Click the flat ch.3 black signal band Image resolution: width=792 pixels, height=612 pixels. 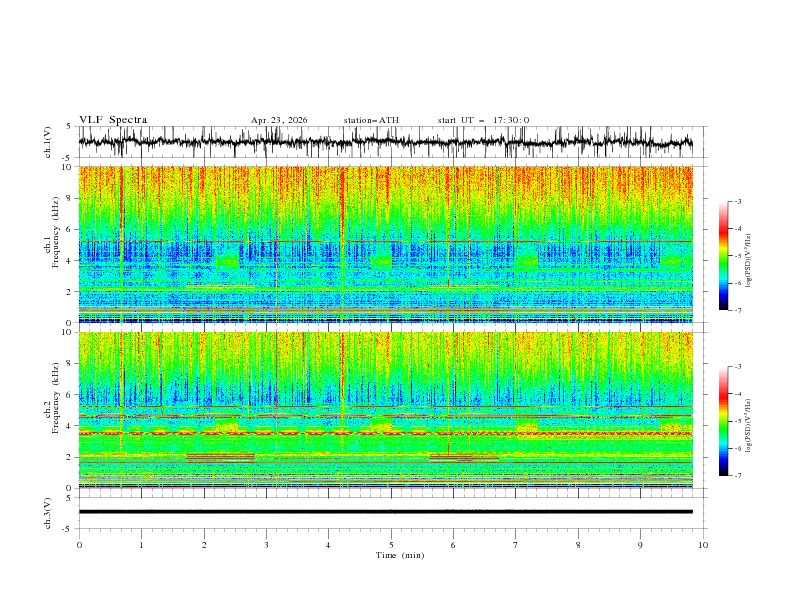[x=385, y=512]
